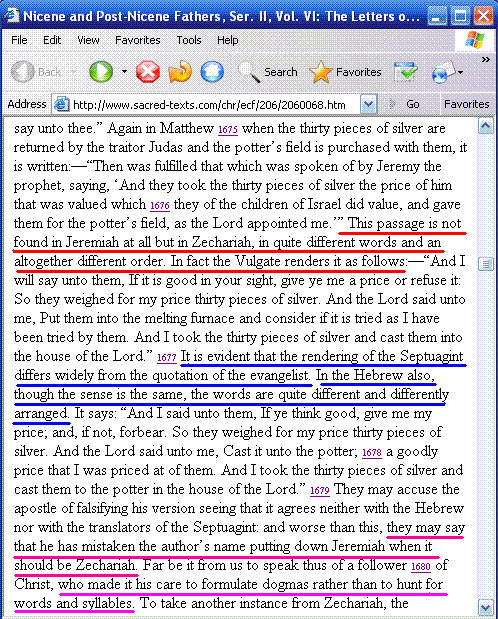The width and height of the screenshot is (498, 619).
Task: Open Favorites with the star icon
Action: 345,72
